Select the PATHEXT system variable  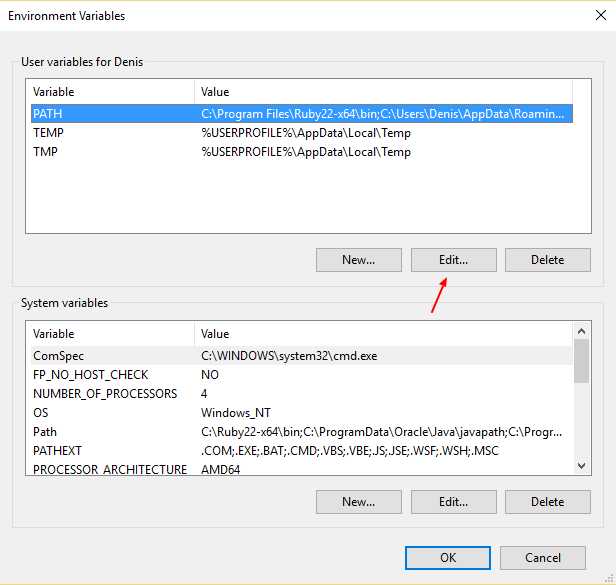(x=57, y=451)
